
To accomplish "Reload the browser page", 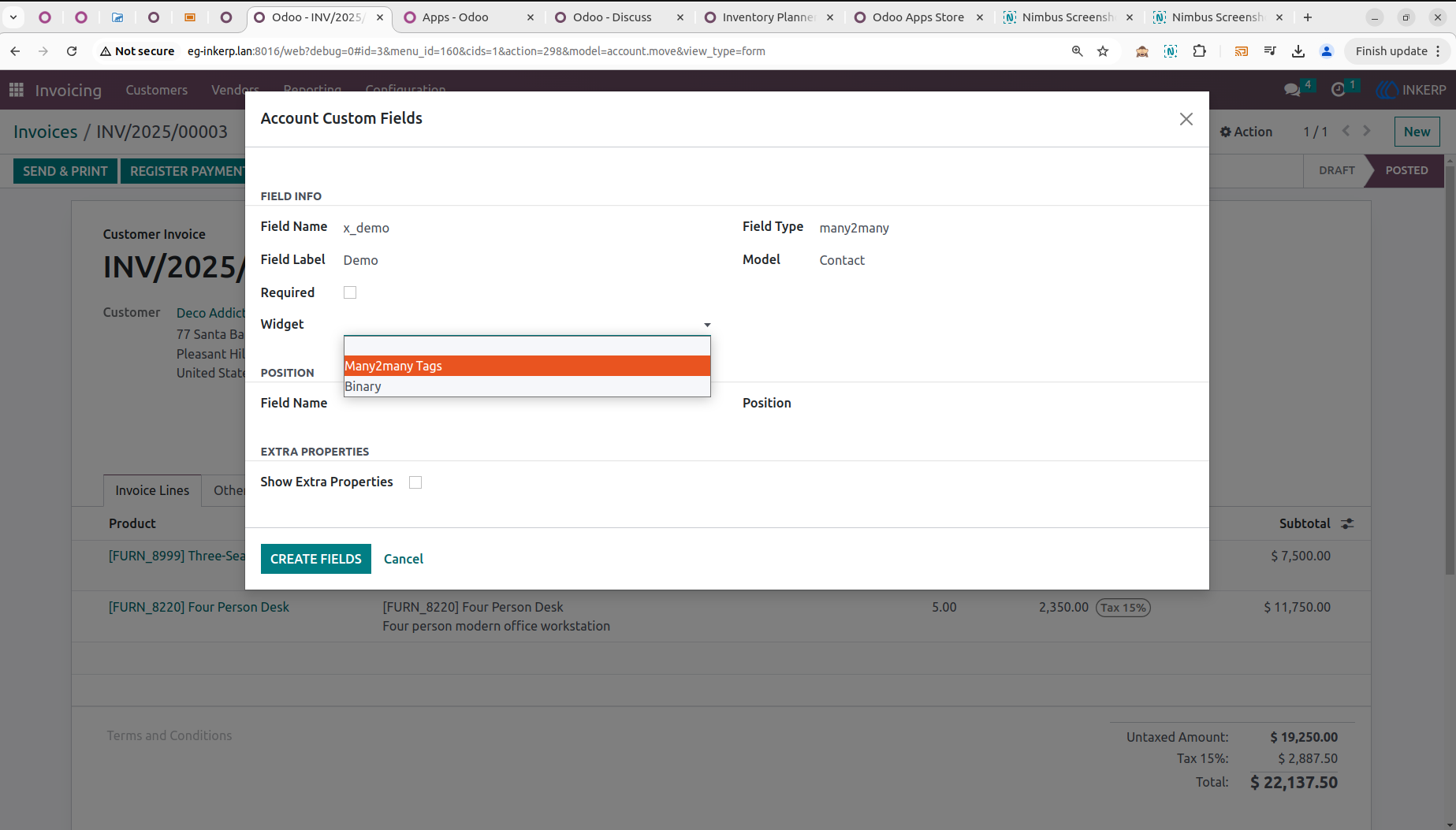I will click(x=72, y=51).
